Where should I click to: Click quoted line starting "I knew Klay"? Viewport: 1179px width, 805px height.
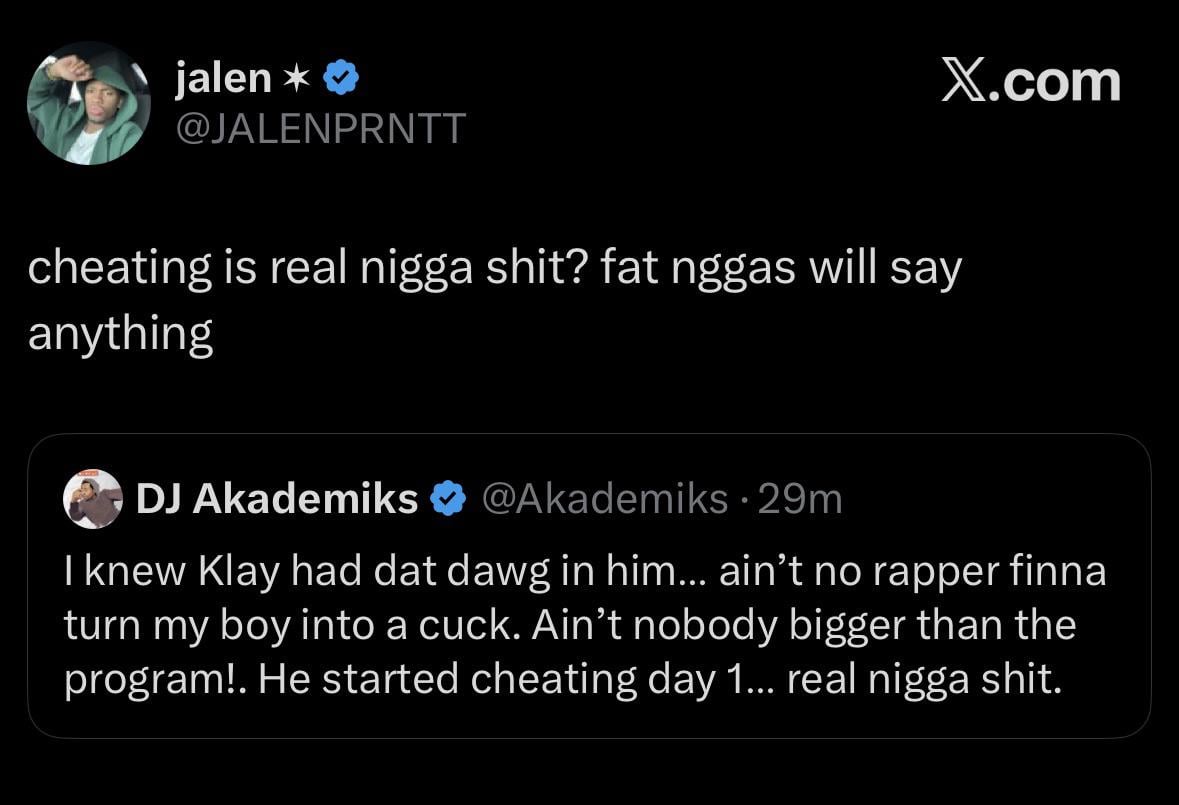(585, 572)
